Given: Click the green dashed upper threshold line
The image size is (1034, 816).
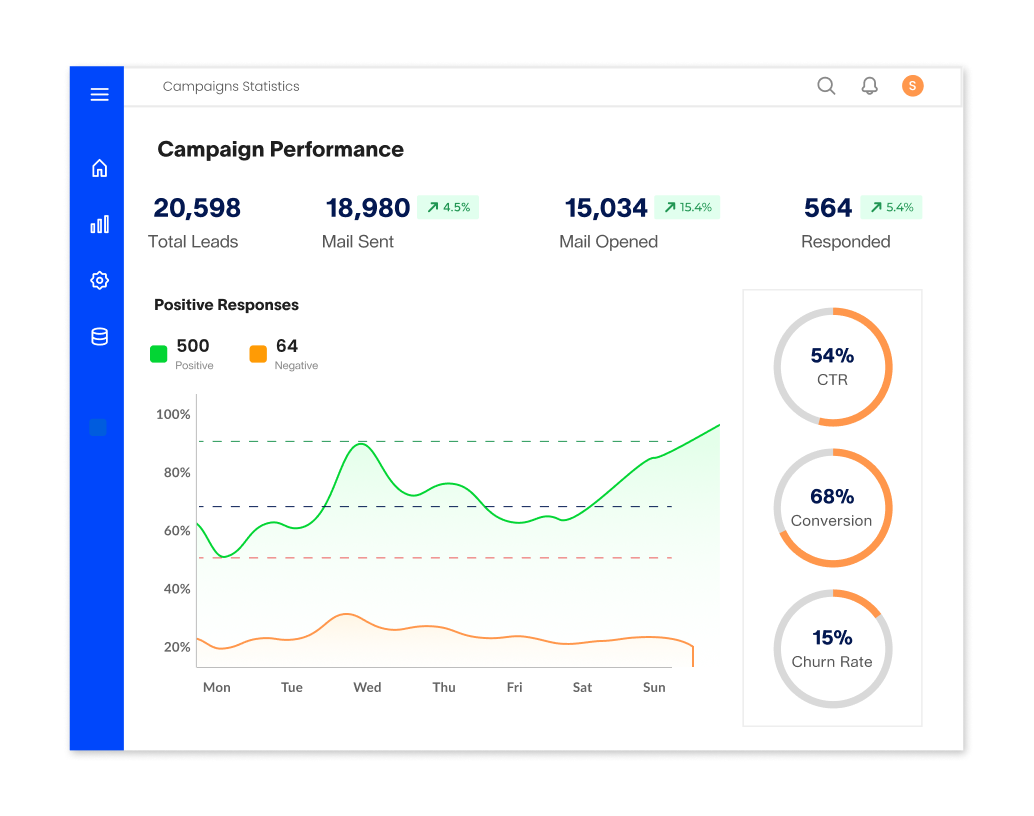Looking at the screenshot, I should tap(435, 441).
